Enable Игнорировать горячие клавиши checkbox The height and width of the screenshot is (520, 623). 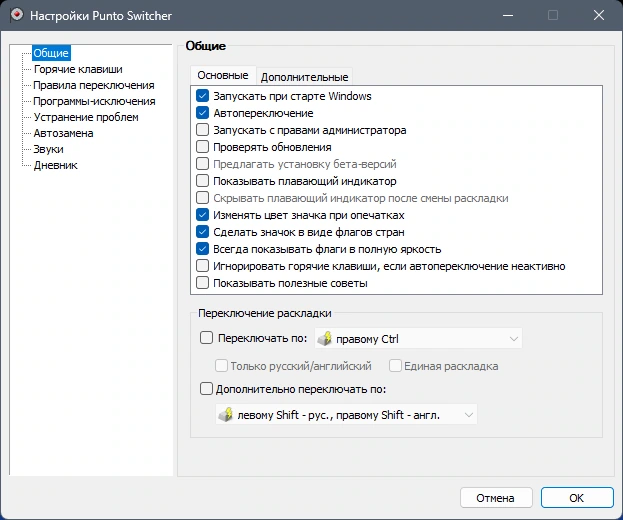[202, 265]
